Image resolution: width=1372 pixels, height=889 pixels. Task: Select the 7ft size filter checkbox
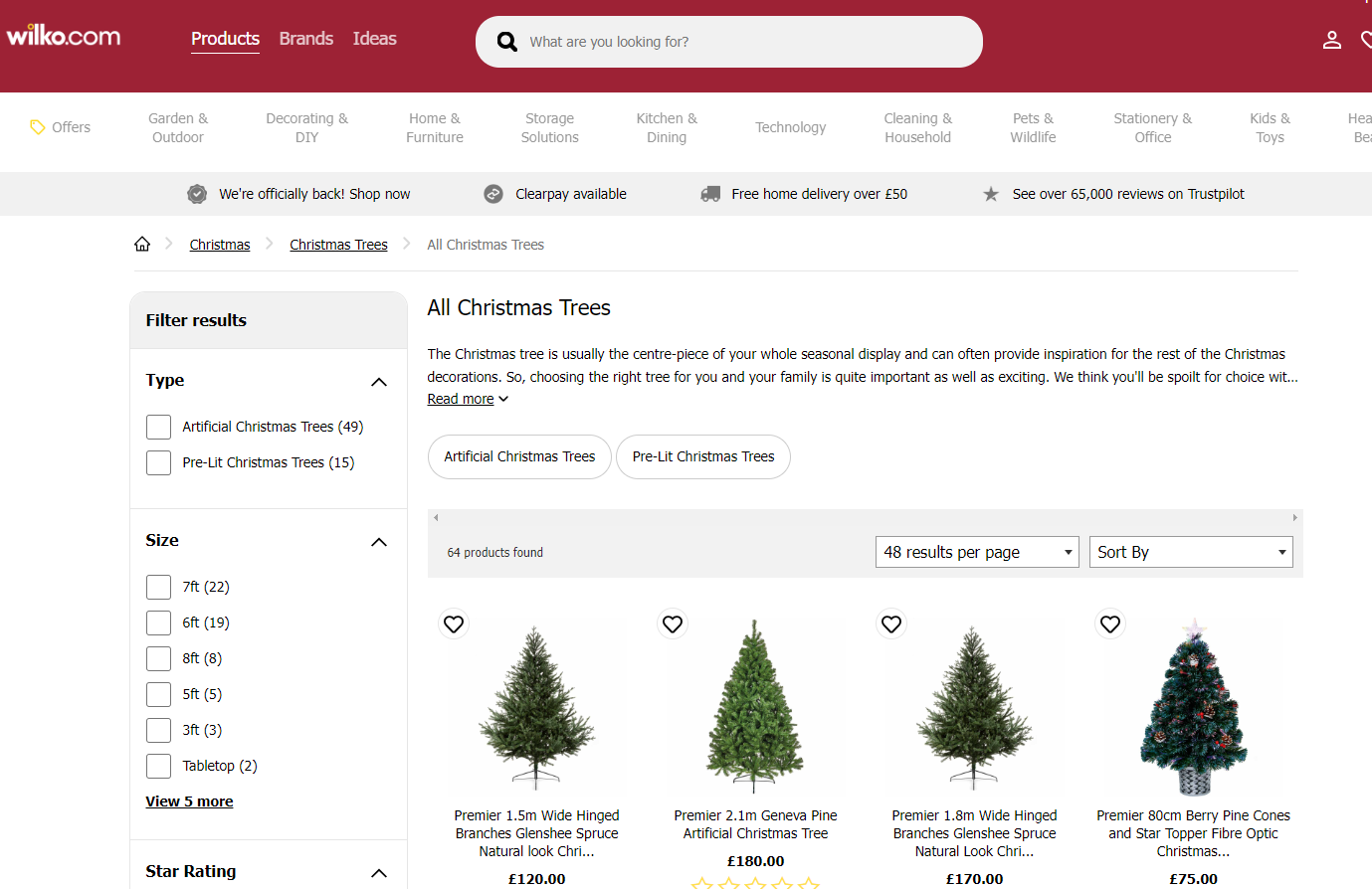coord(158,587)
